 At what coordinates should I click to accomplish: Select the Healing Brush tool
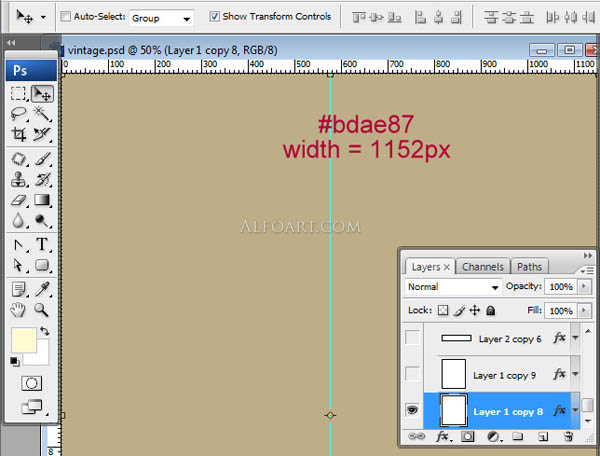(x=18, y=159)
